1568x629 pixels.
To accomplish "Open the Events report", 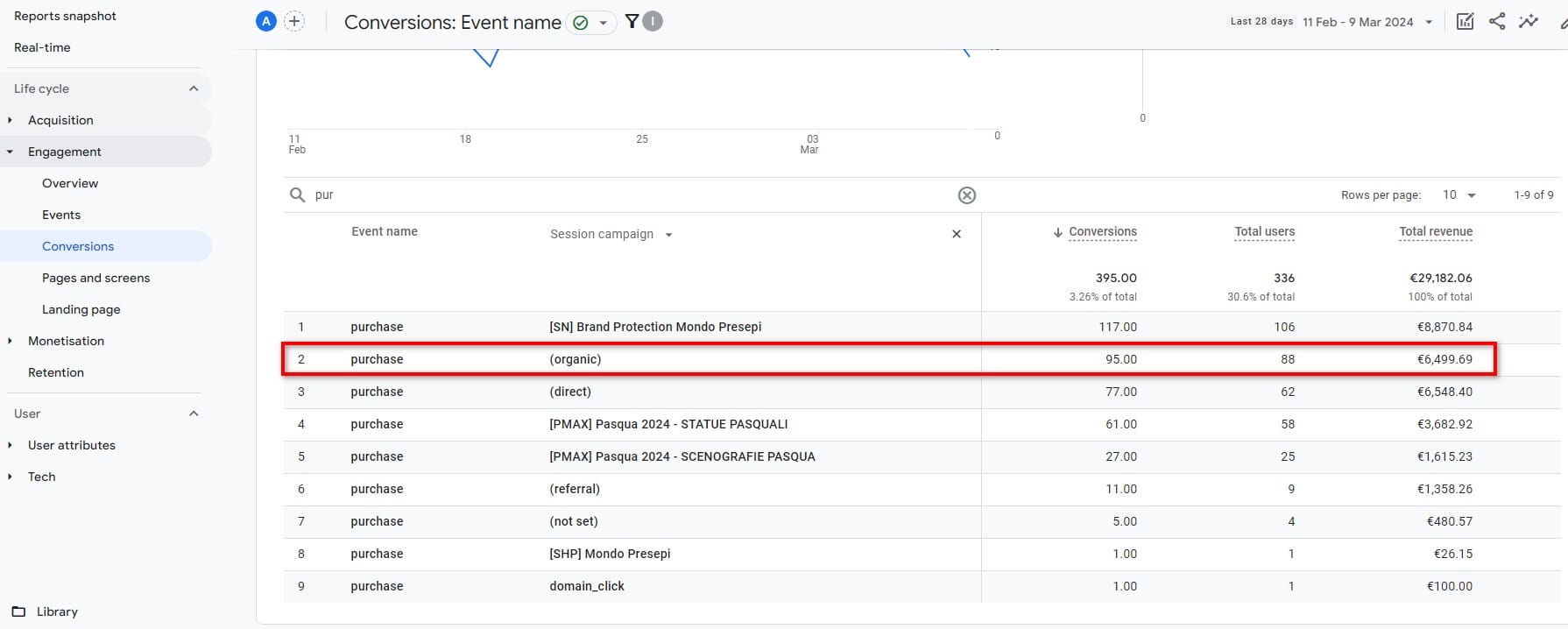I will [x=61, y=215].
